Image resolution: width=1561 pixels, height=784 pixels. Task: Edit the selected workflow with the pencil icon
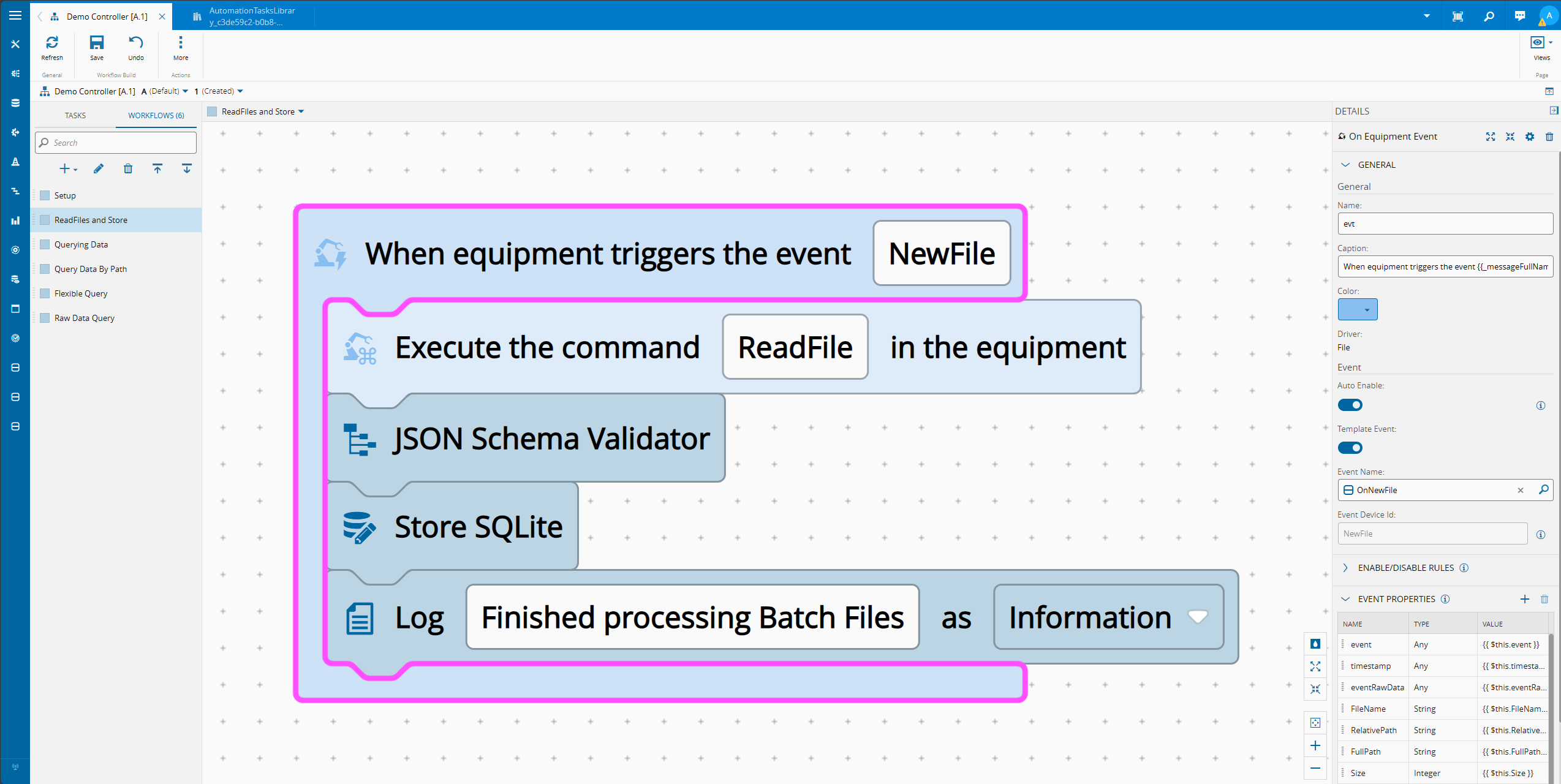(x=99, y=168)
